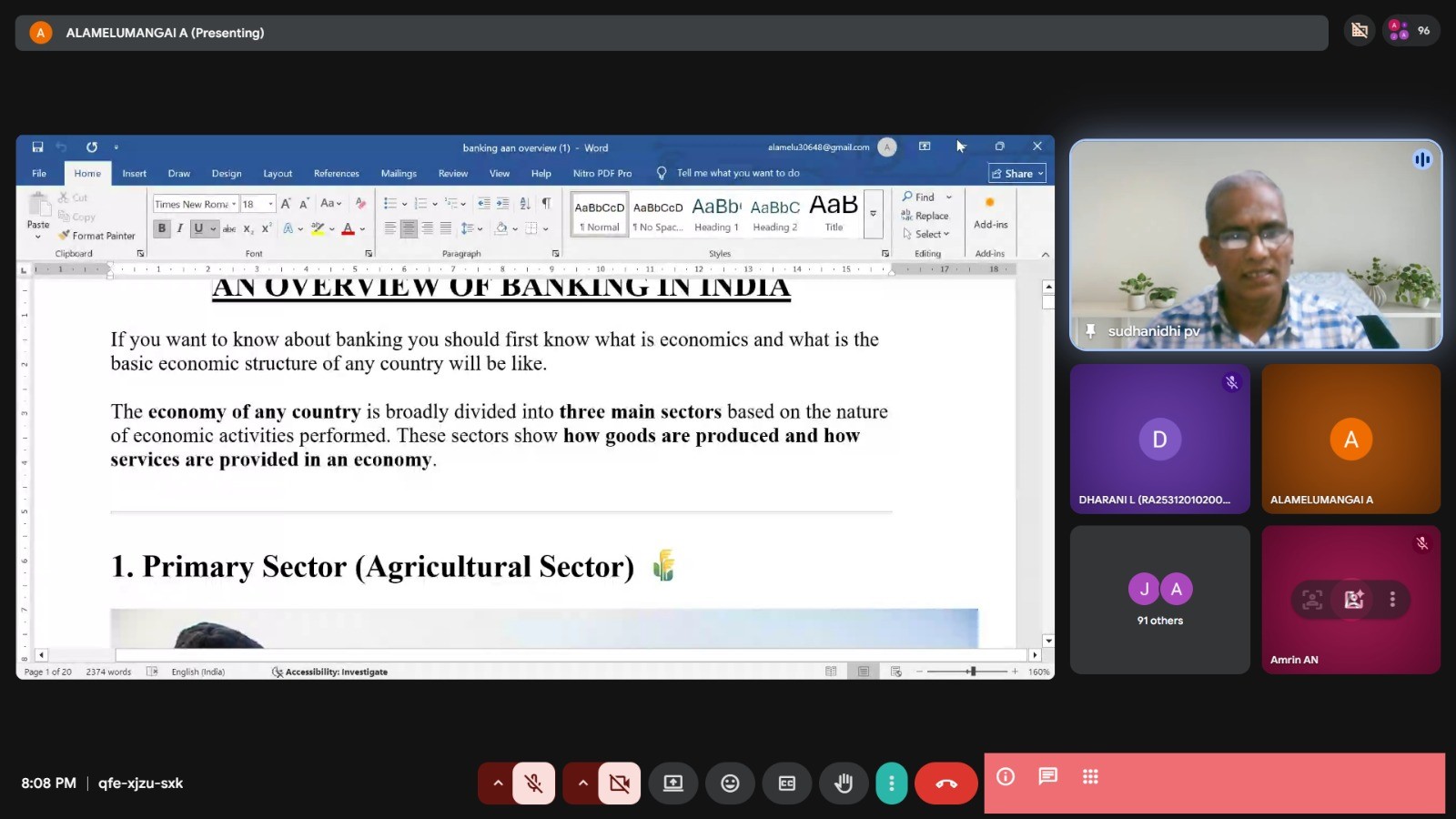Click Align Right icon
The width and height of the screenshot is (1456, 819).
(427, 228)
